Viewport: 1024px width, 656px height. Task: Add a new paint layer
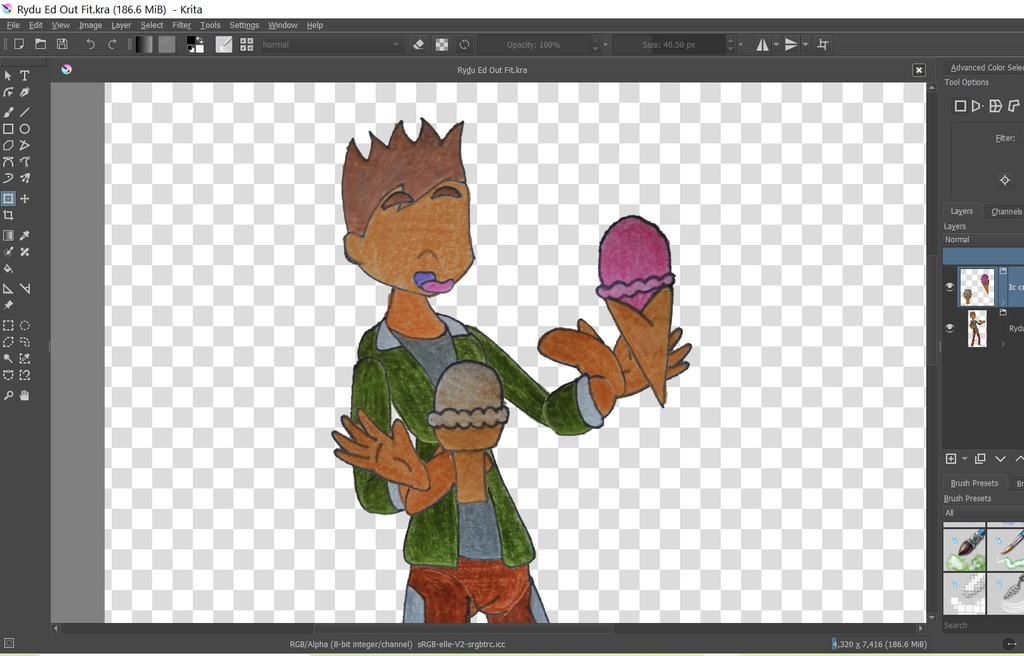point(950,458)
